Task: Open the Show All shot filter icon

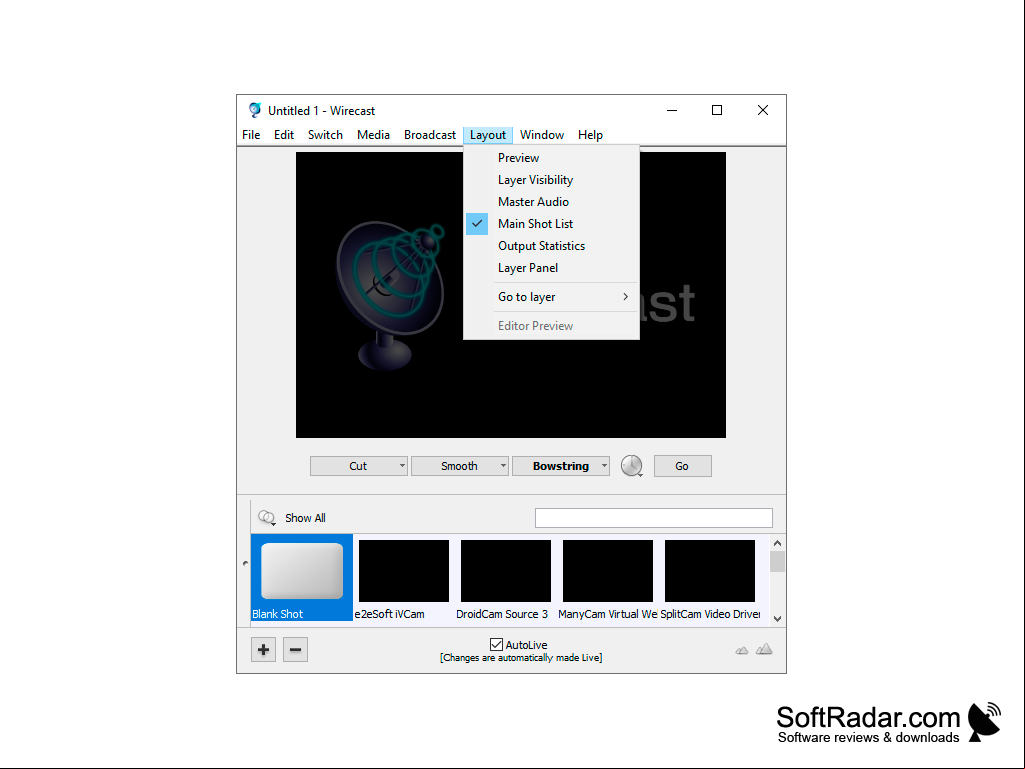Action: click(x=267, y=518)
